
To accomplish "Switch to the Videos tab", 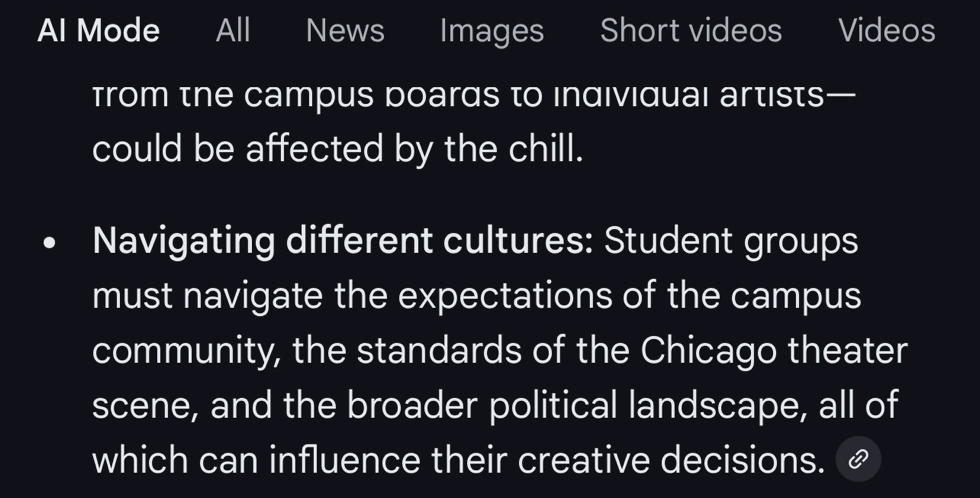I will 886,30.
